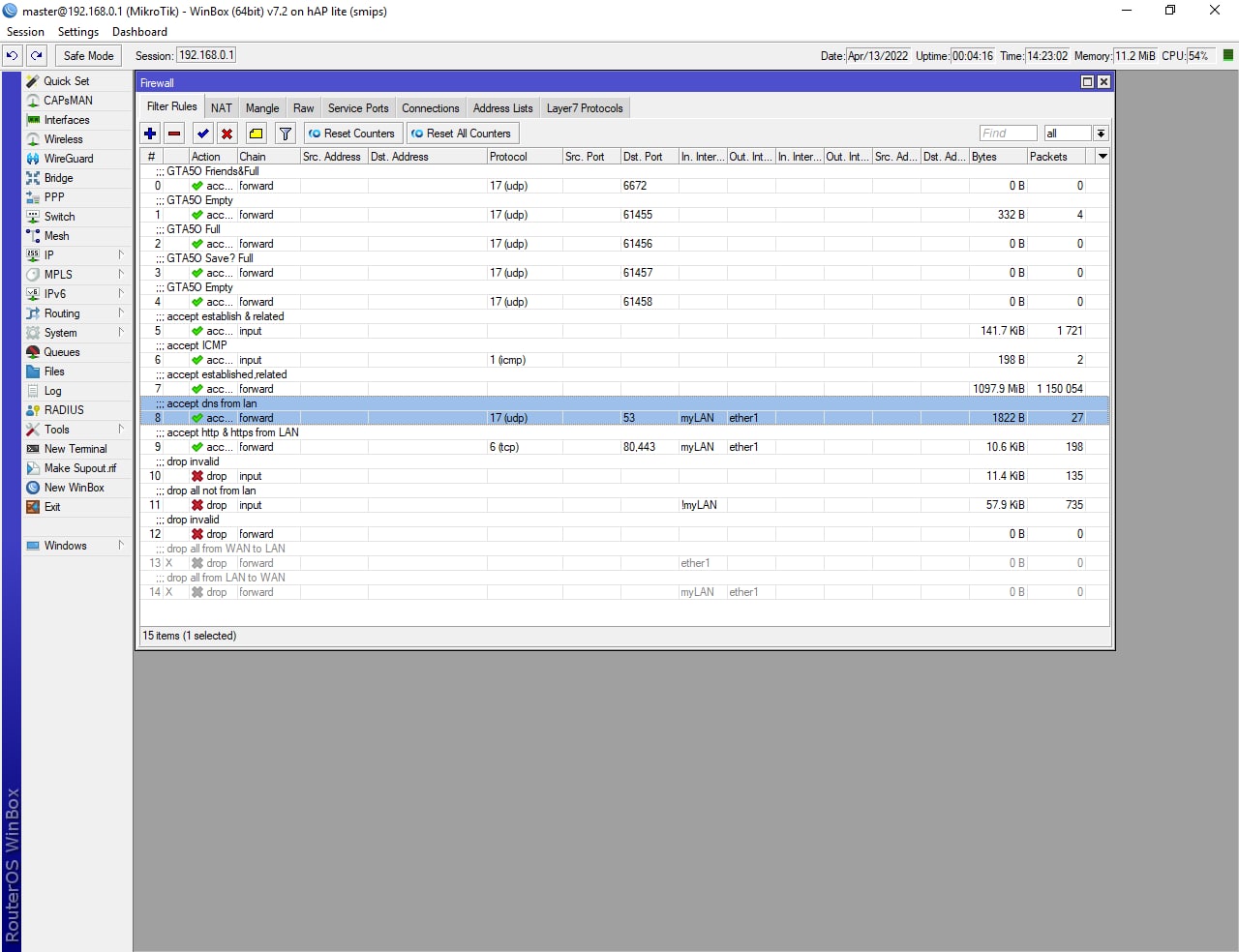This screenshot has width=1239, height=952.
Task: Click Reset Counters button
Action: (x=352, y=134)
